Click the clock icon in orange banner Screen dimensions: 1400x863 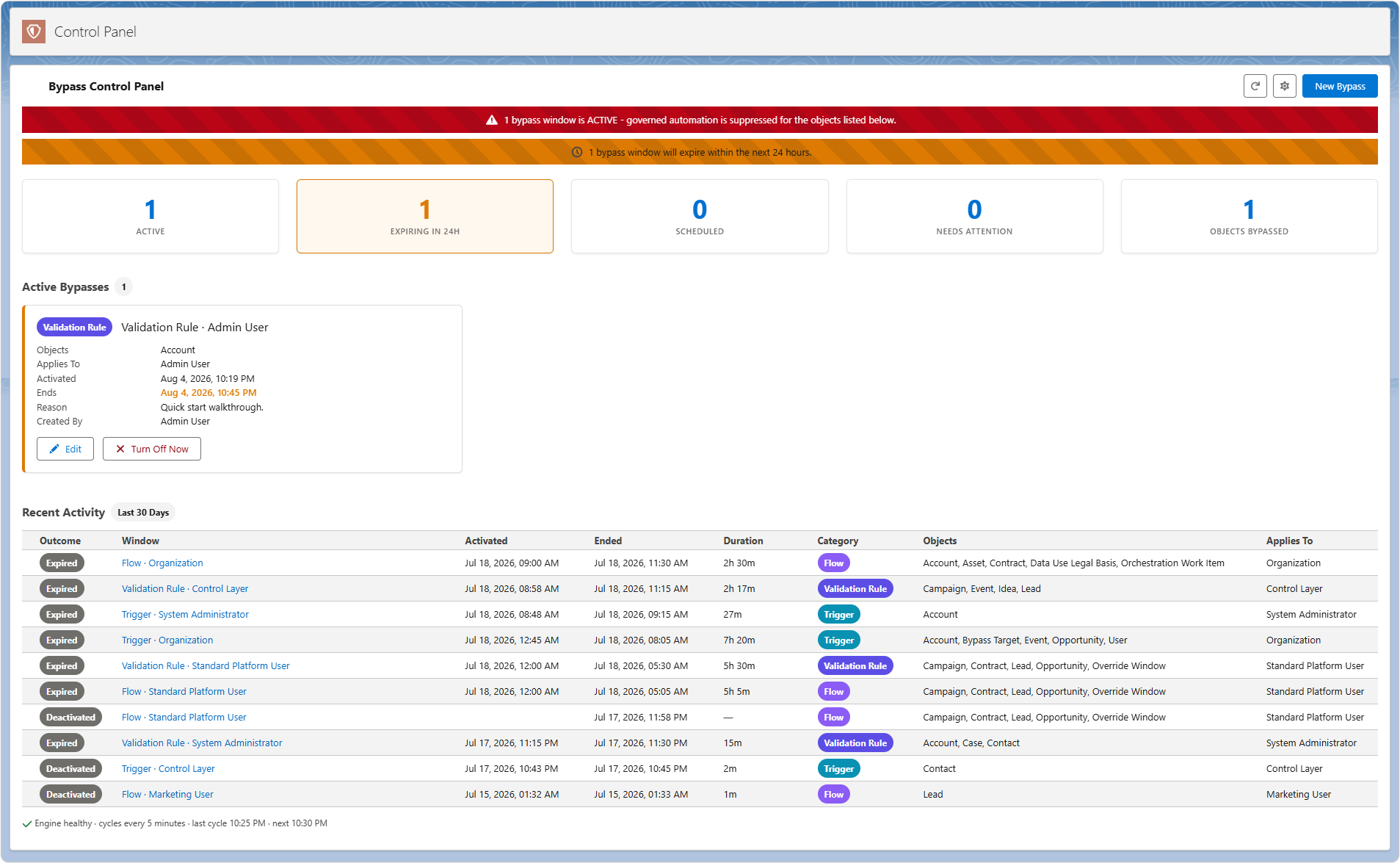coord(577,152)
